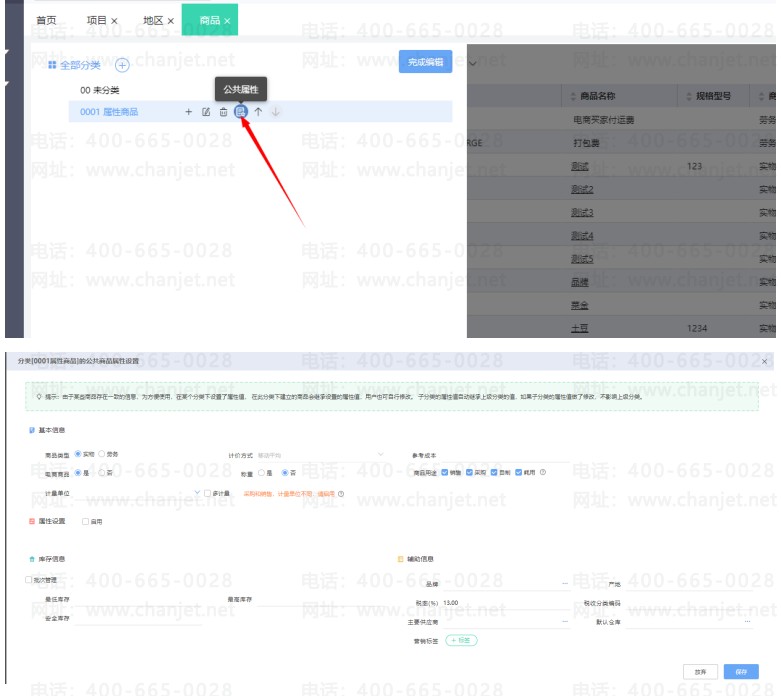Click 打包费 row text
Viewport: 781px width, 696px height.
point(586,143)
